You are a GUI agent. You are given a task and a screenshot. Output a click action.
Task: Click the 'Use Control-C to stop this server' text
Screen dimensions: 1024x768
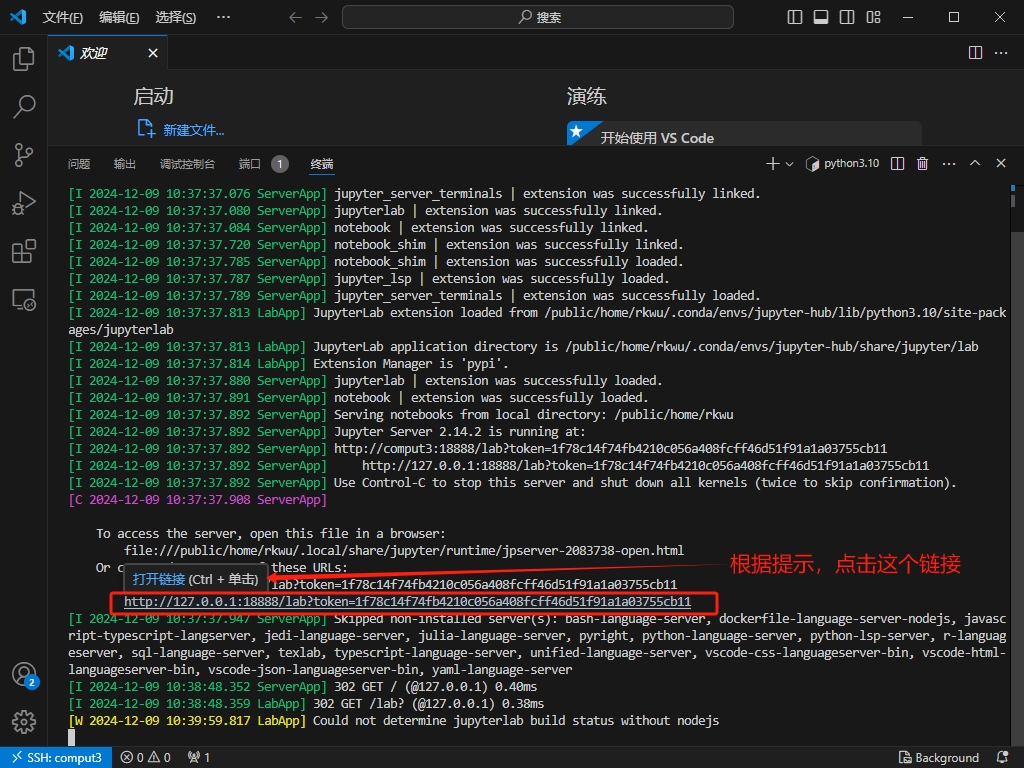[x=645, y=483]
